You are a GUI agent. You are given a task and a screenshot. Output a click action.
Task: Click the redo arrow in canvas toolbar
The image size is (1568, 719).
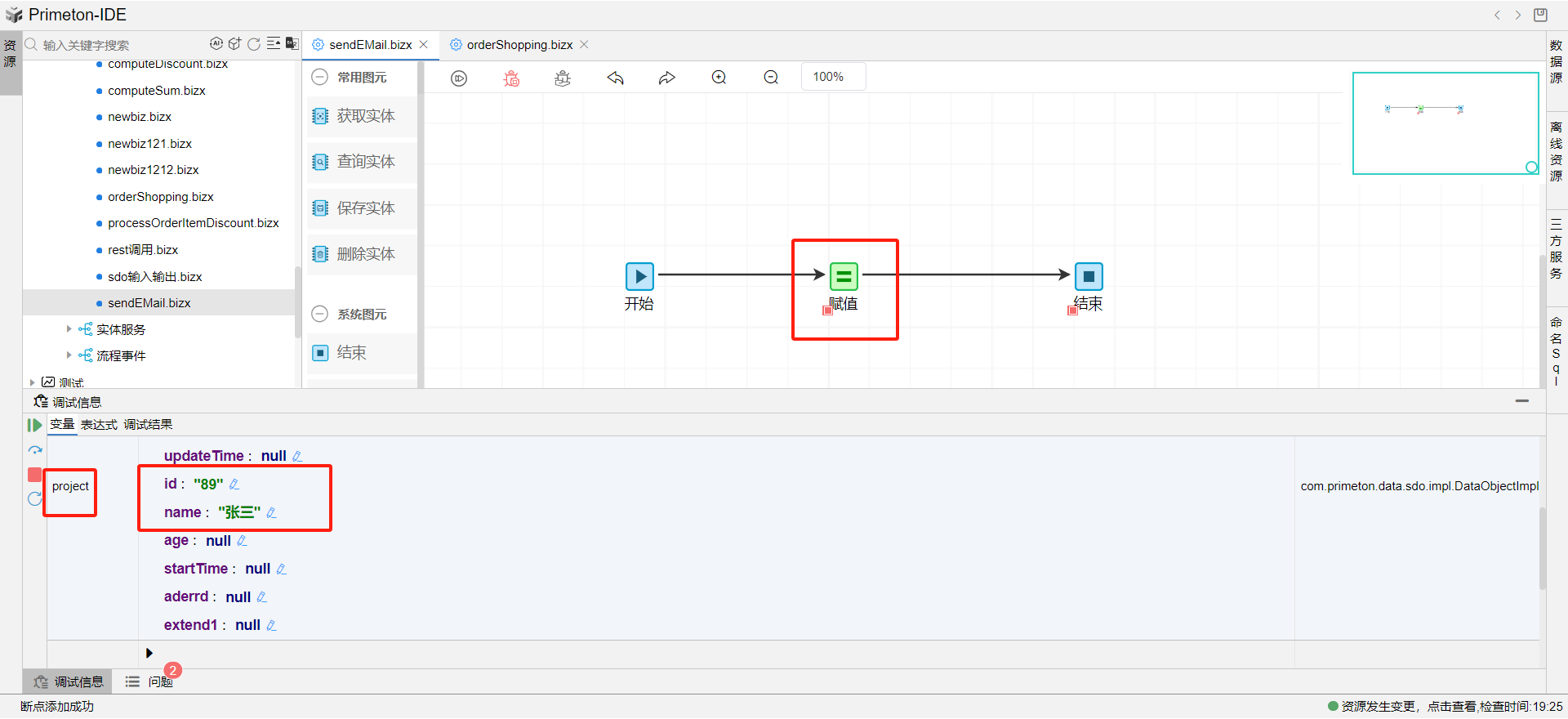coord(667,78)
